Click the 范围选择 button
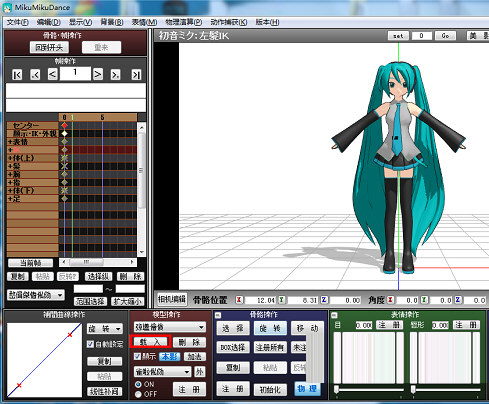489x404 pixels. pyautogui.click(x=90, y=301)
